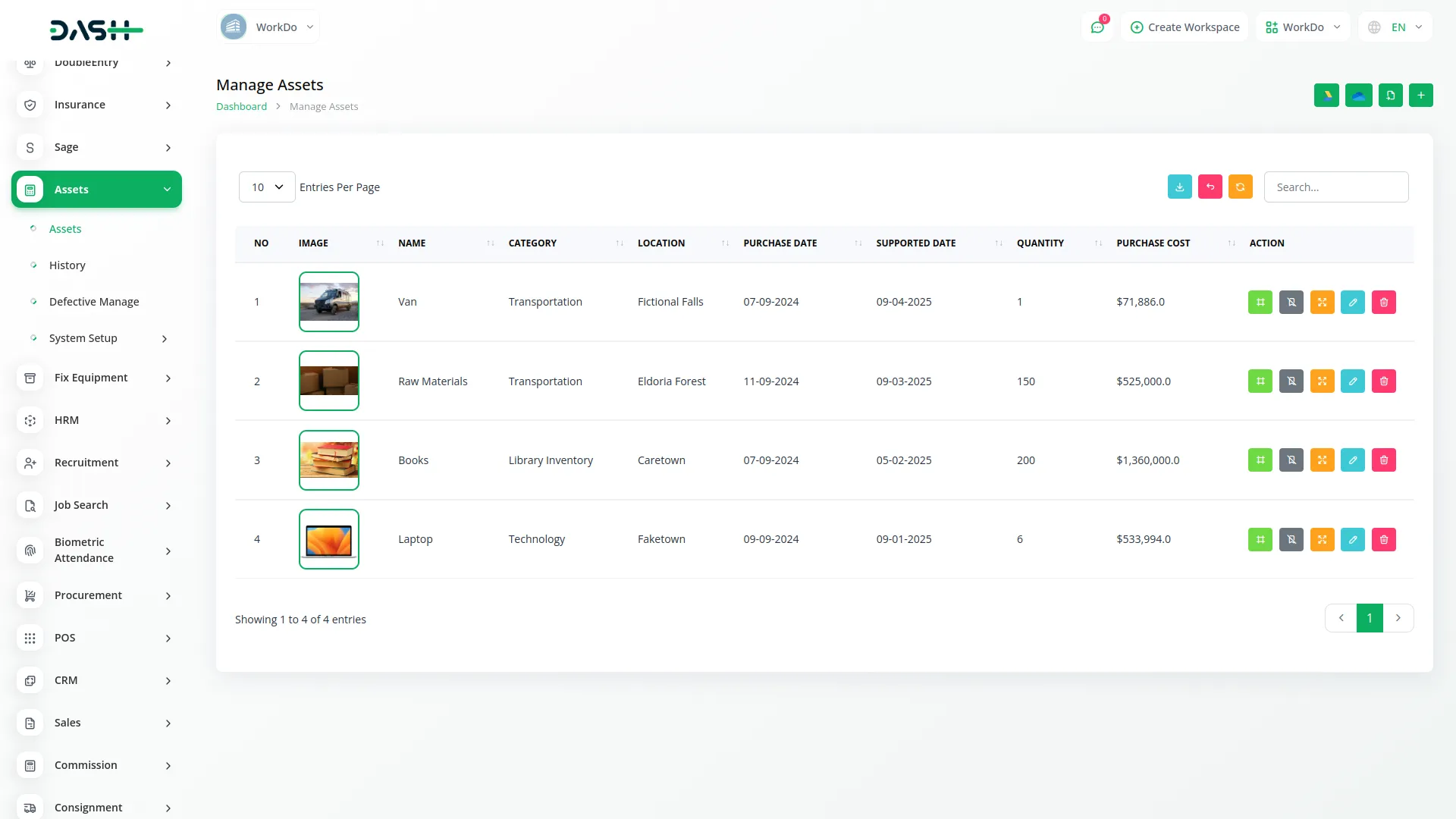Download the assets list export

tap(1179, 187)
